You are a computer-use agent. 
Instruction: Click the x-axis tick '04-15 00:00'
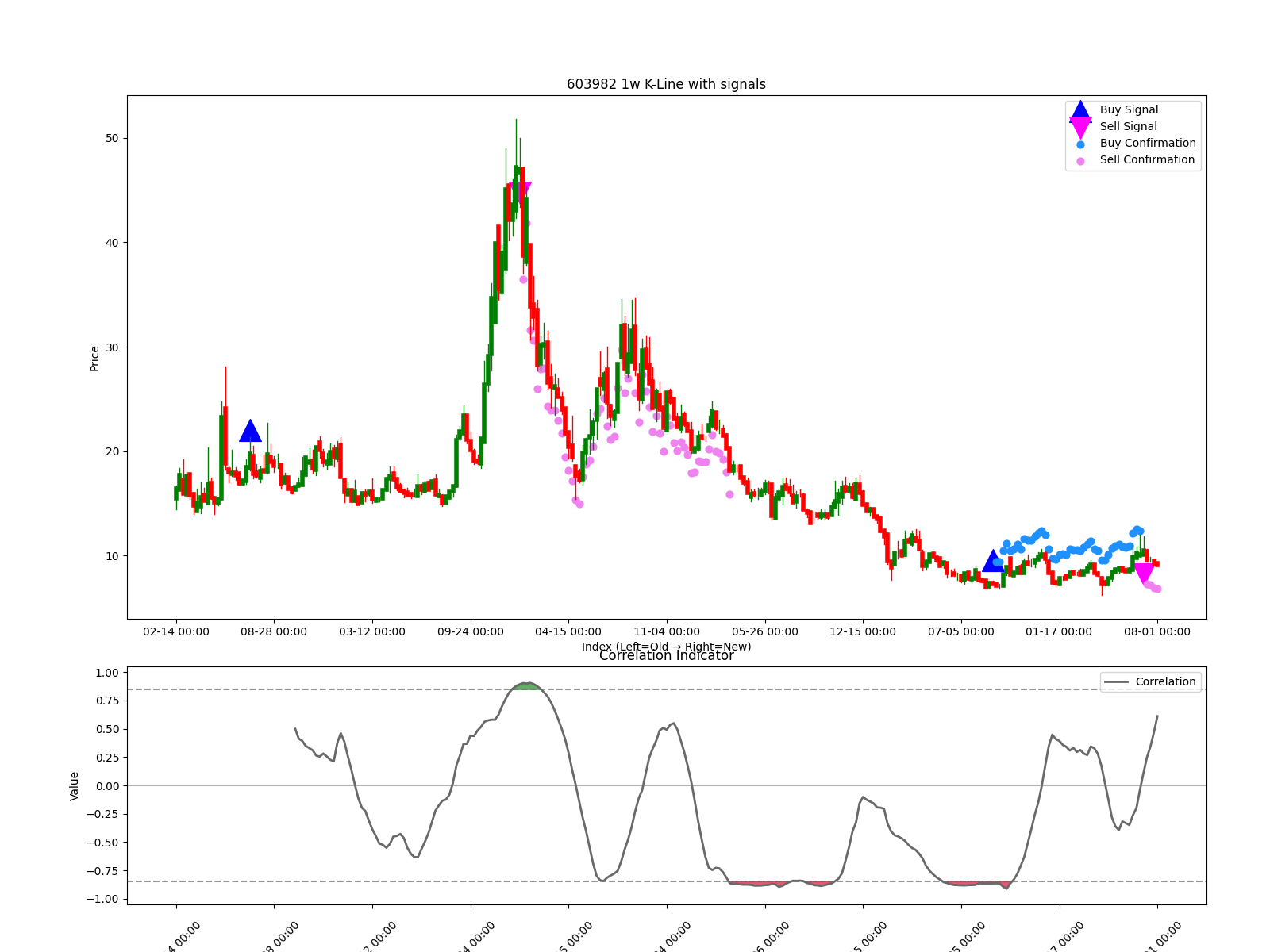[568, 631]
